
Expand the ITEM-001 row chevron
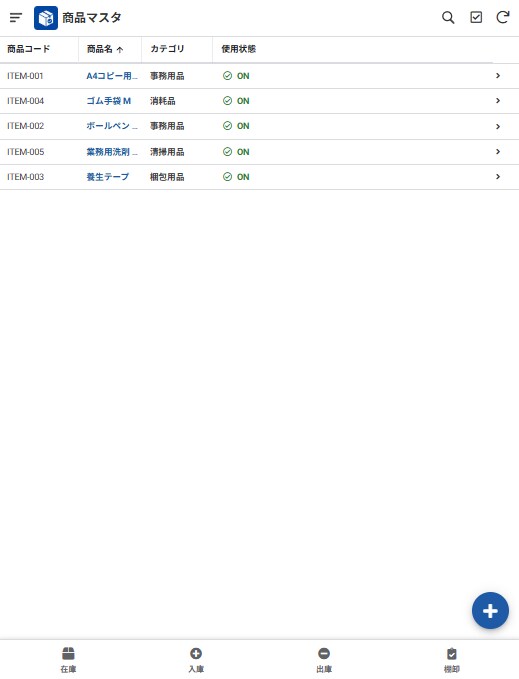point(498,76)
